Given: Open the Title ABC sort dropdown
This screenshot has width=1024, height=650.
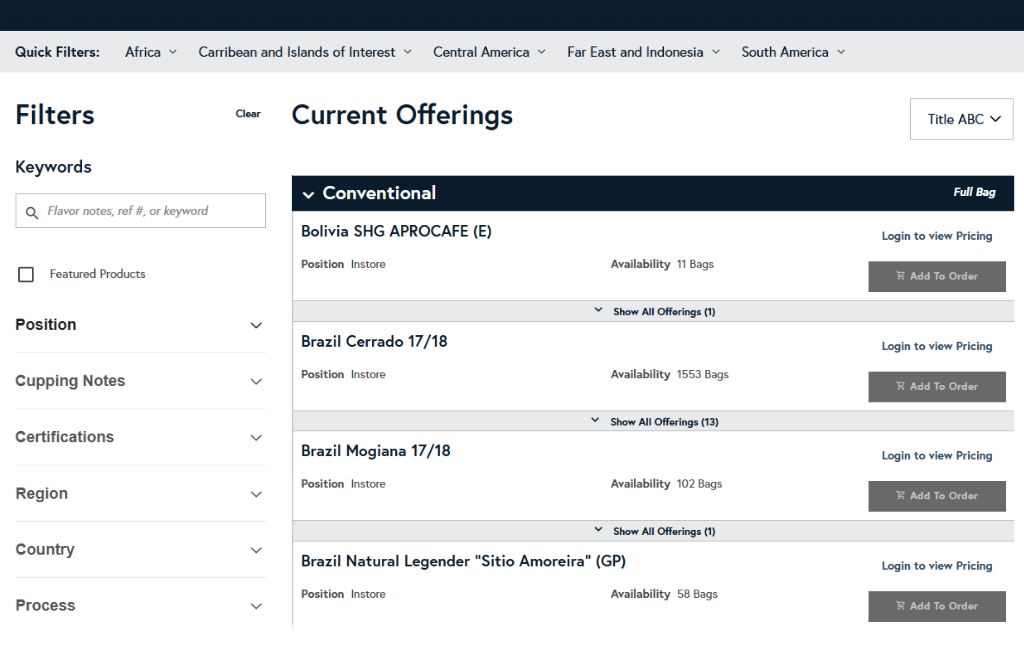Looking at the screenshot, I should 961,119.
